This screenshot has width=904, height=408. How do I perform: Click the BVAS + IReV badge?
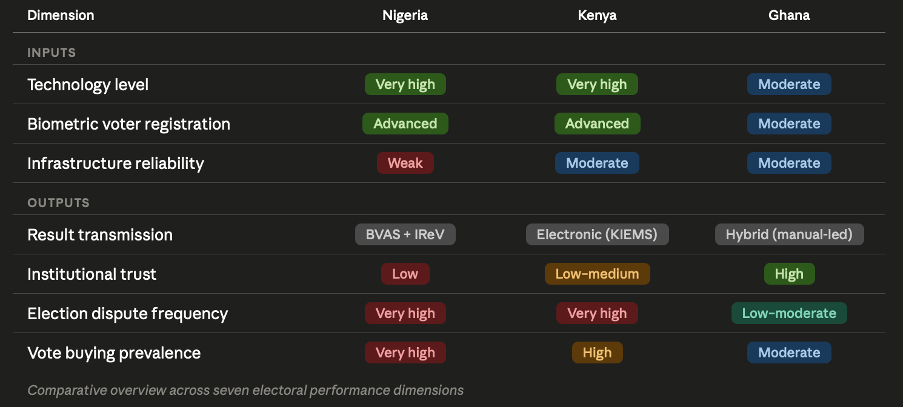[x=405, y=235]
